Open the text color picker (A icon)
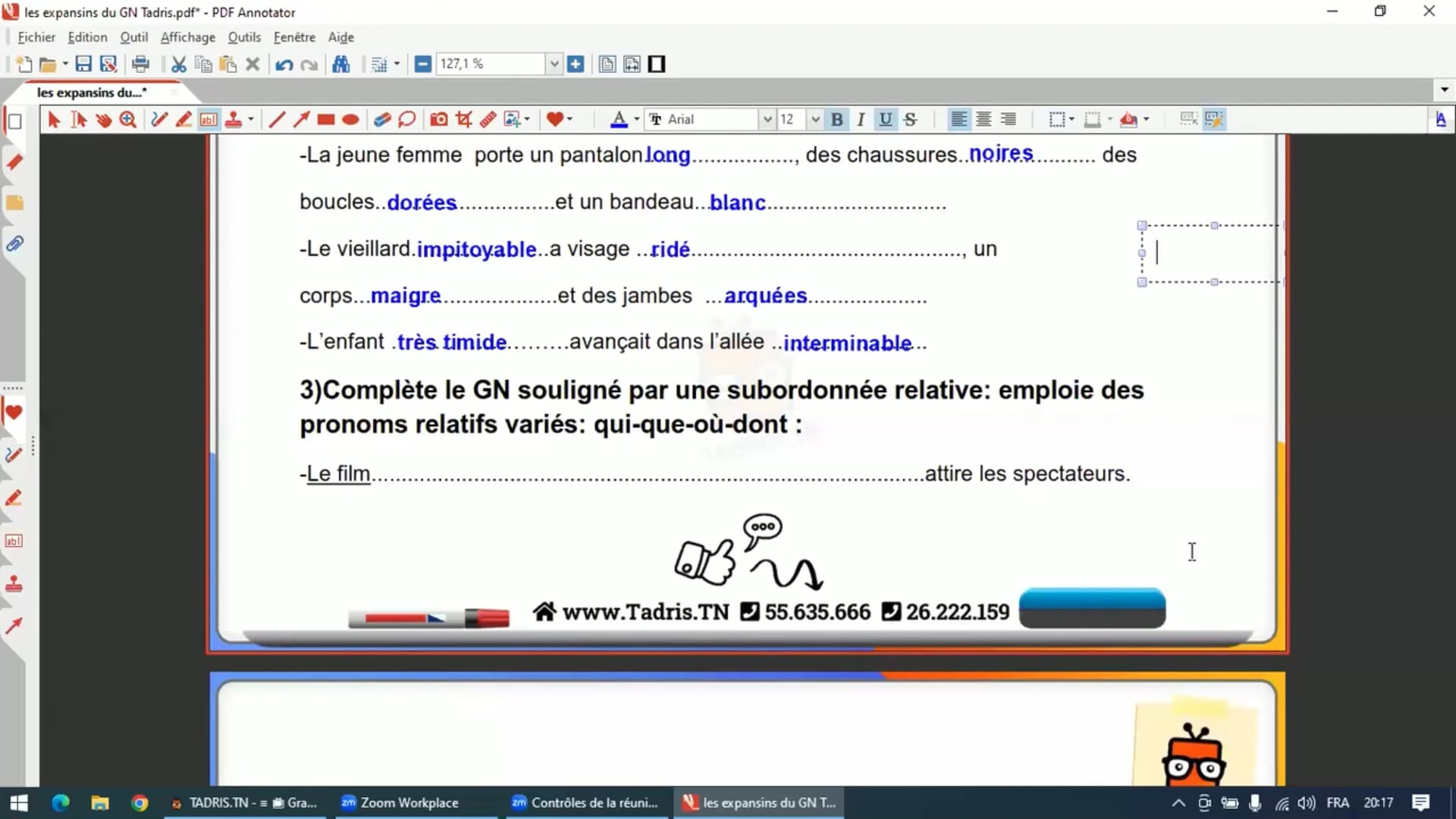Image resolution: width=1456 pixels, height=819 pixels. [x=619, y=119]
